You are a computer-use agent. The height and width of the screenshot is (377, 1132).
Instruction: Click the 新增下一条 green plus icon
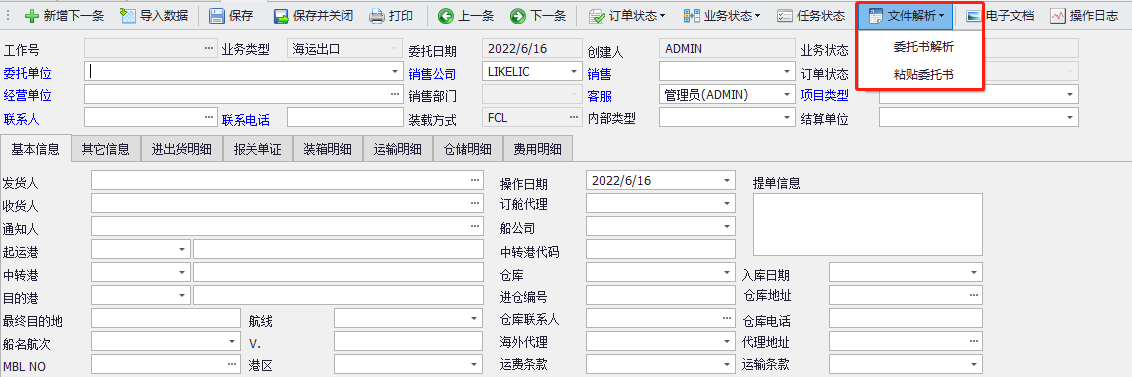tap(31, 15)
